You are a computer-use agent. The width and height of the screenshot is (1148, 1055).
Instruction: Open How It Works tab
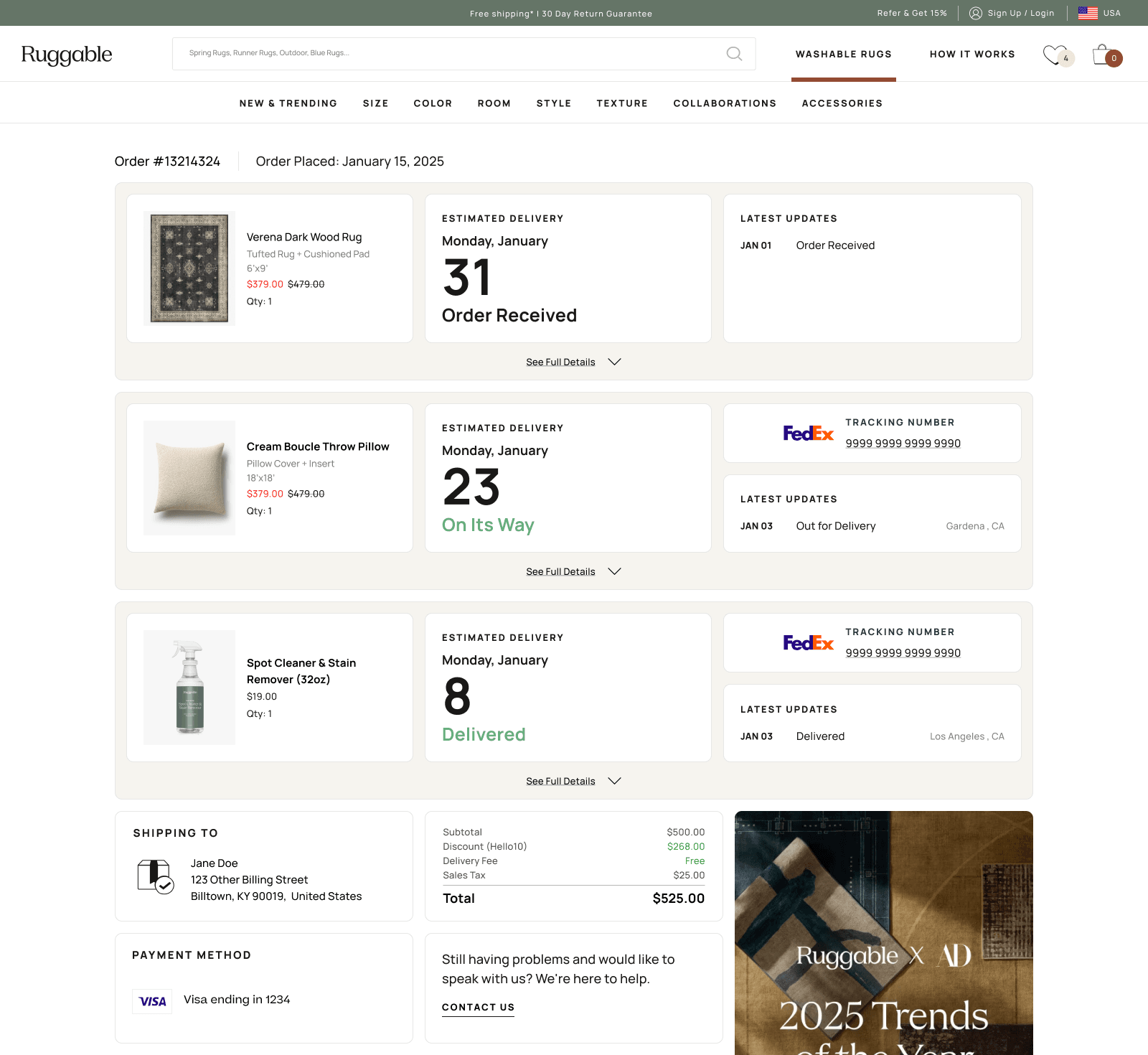[x=972, y=54]
